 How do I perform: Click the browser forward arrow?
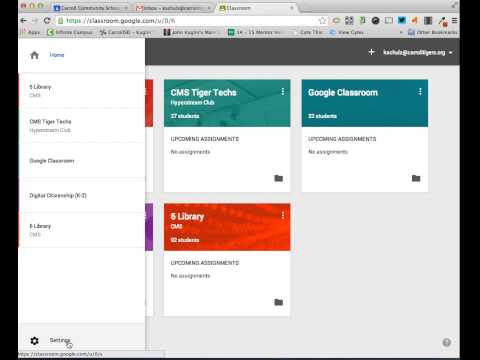coord(35,21)
